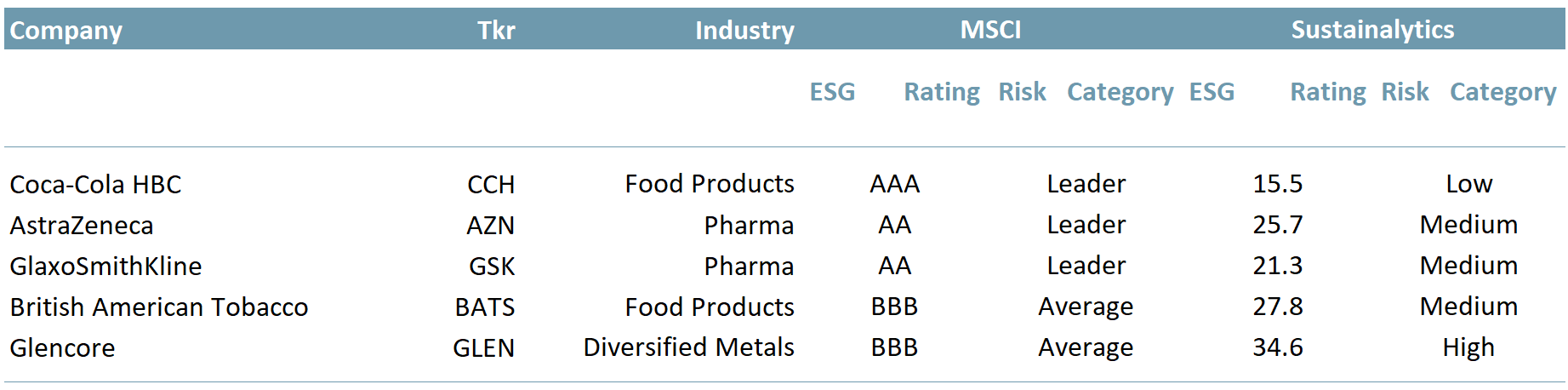Click the CCH ticker cell
The width and height of the screenshot is (1568, 390).
coord(491,185)
